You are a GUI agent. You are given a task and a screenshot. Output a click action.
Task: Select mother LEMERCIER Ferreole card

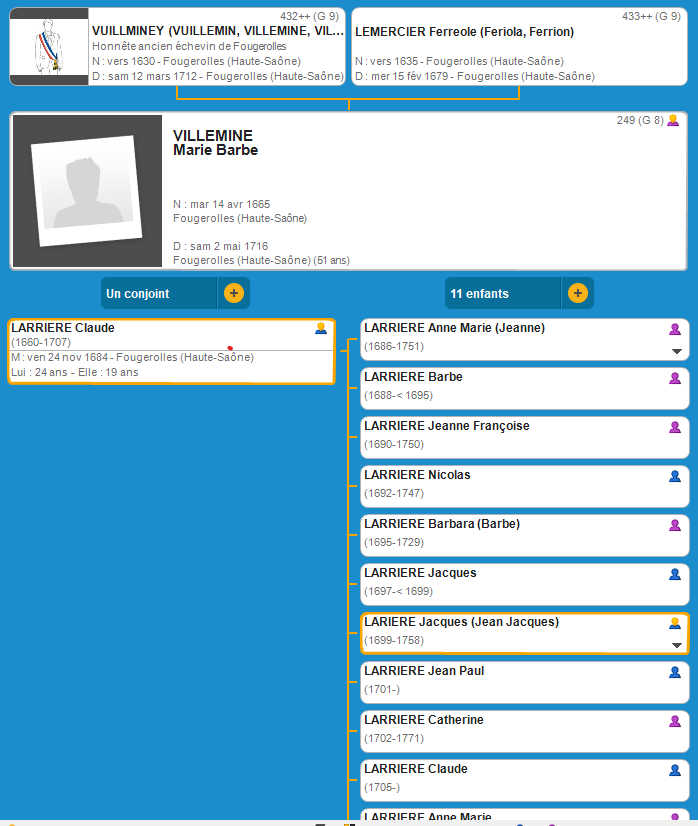click(x=518, y=46)
